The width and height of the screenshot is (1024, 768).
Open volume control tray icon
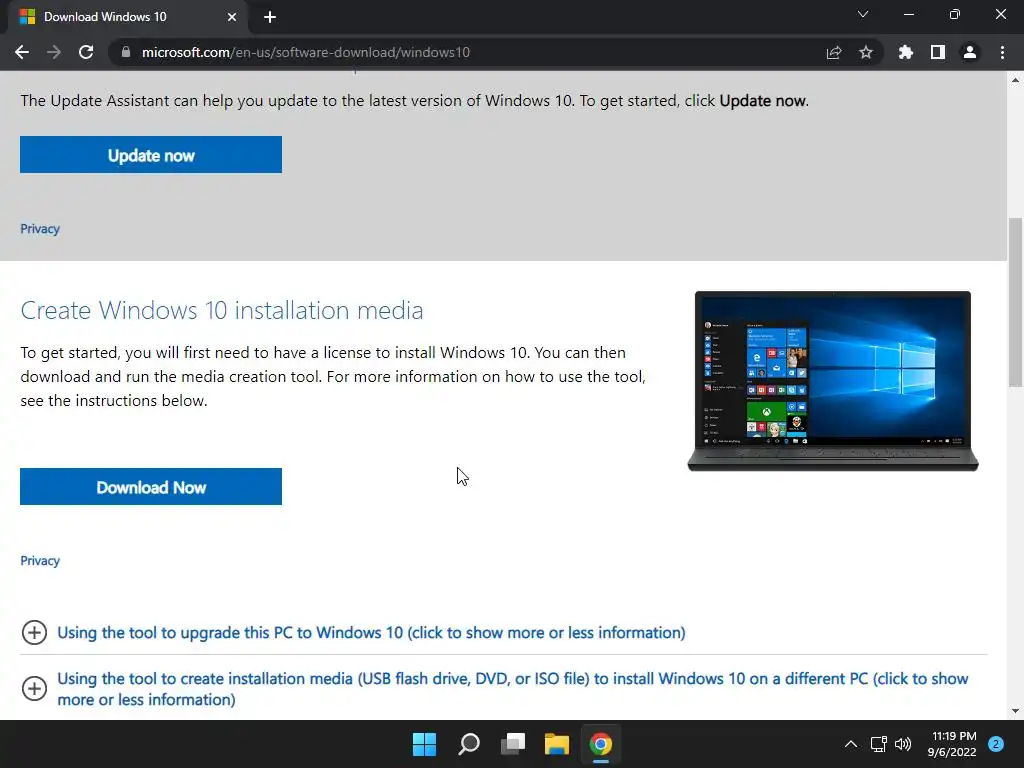point(903,744)
